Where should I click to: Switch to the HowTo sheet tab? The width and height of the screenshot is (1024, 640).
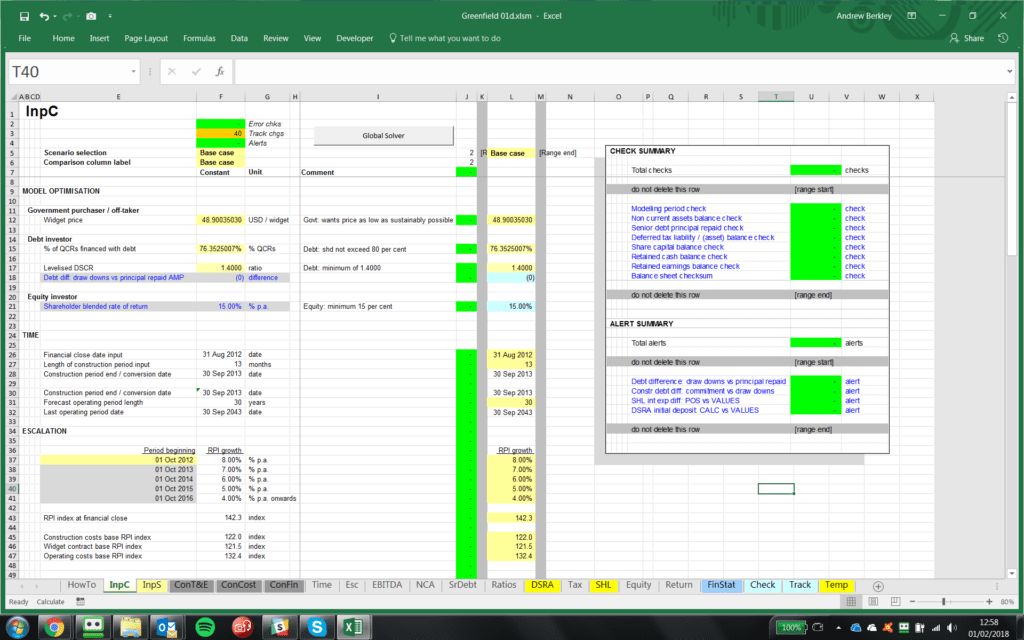click(x=82, y=585)
